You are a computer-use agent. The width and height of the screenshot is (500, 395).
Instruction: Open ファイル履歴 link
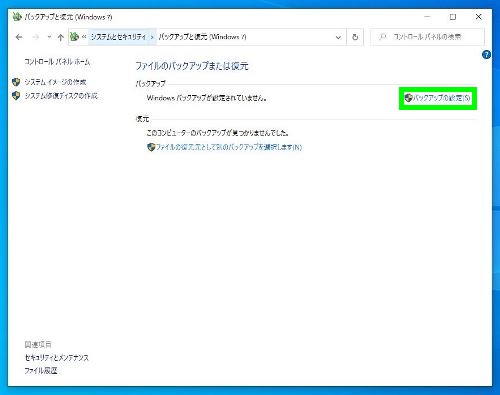click(41, 371)
